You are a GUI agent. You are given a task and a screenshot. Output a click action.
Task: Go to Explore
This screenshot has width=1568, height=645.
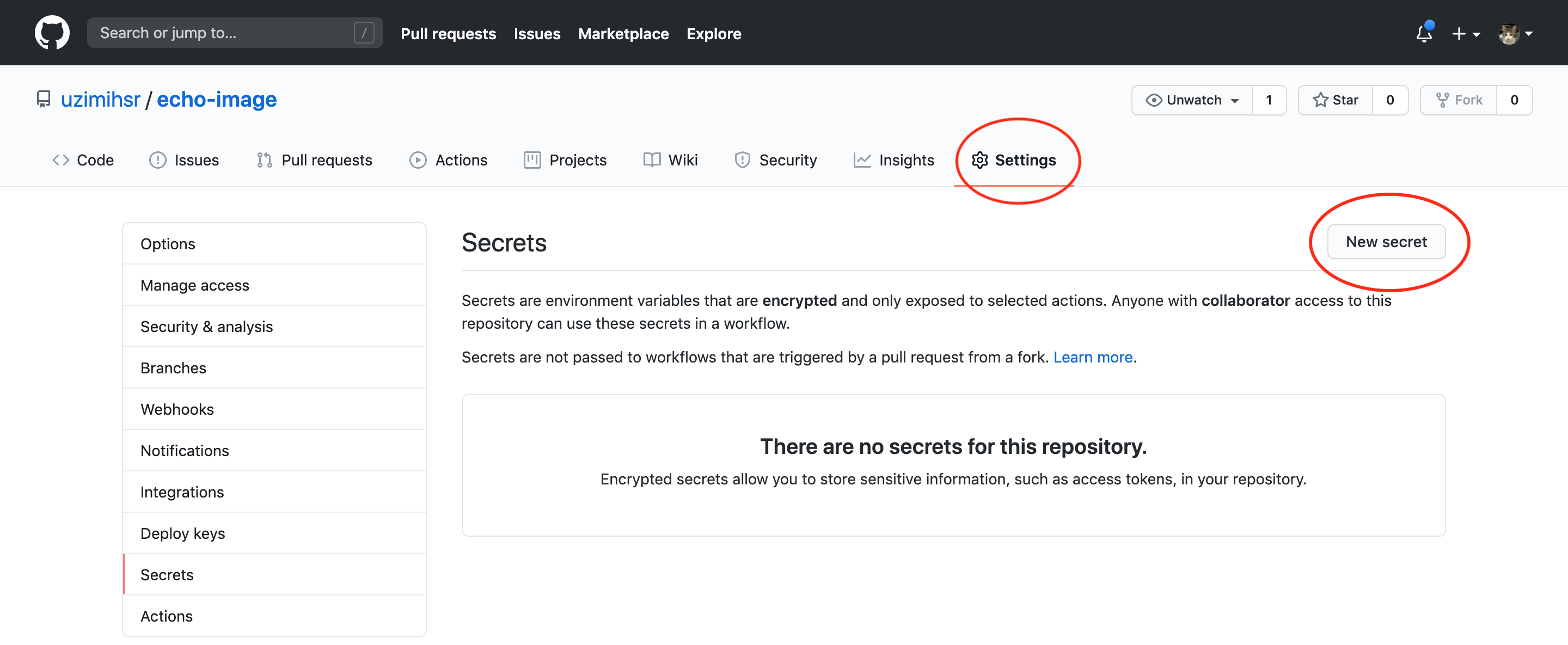[713, 33]
